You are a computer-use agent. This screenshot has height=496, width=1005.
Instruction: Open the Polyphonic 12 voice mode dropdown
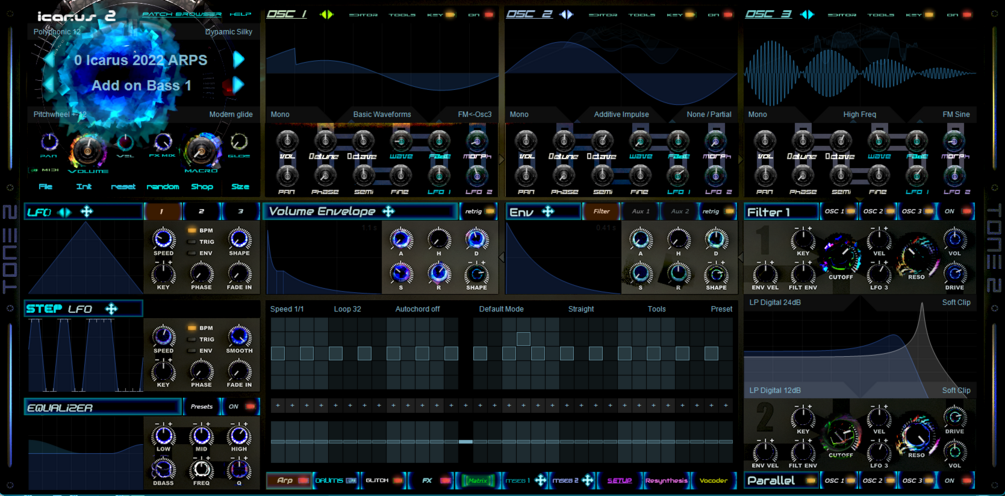coord(56,31)
